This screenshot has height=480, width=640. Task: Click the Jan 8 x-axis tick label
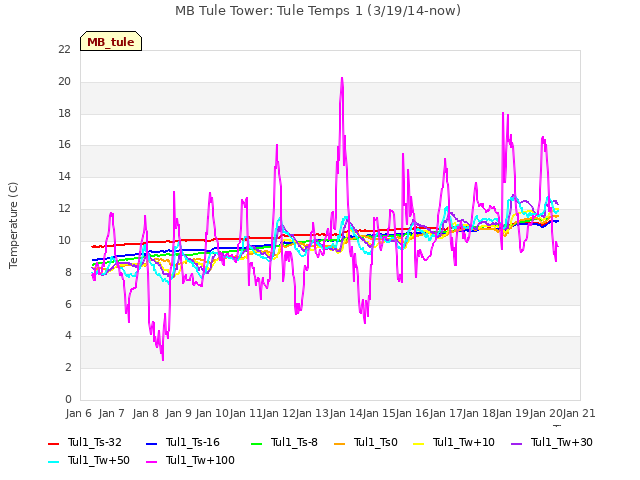click(146, 413)
